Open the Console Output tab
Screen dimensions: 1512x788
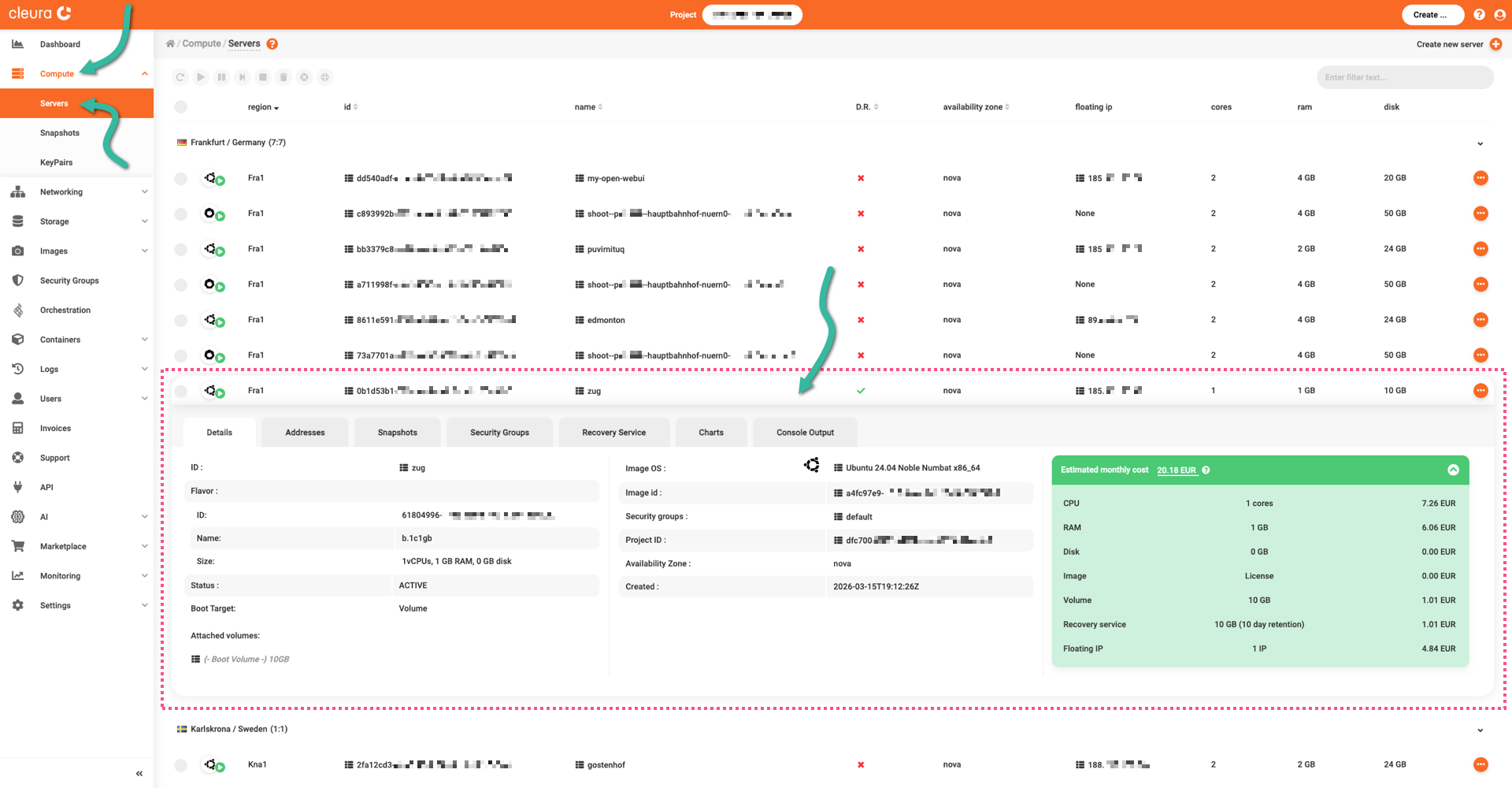(804, 432)
